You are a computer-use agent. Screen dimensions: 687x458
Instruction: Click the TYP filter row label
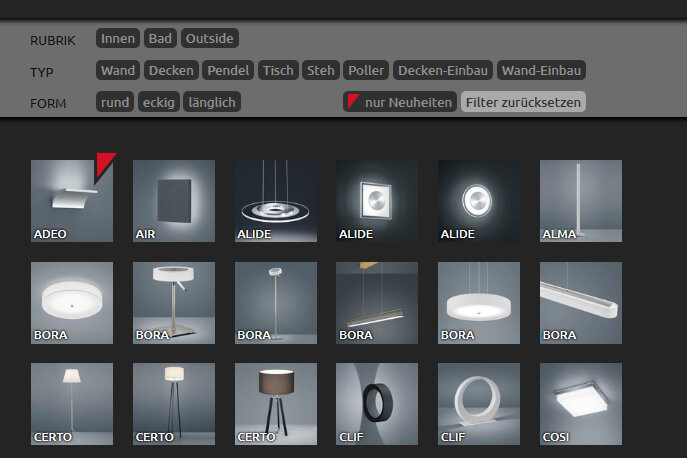pos(42,72)
